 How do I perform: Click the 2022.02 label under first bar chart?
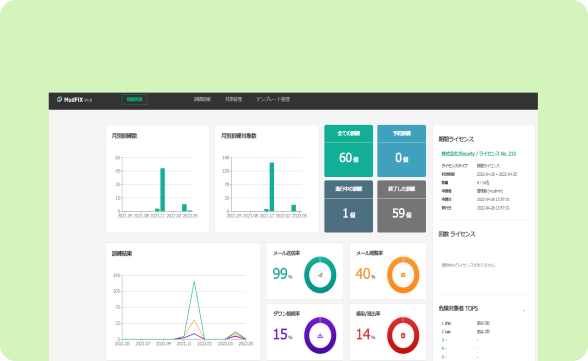174,216
